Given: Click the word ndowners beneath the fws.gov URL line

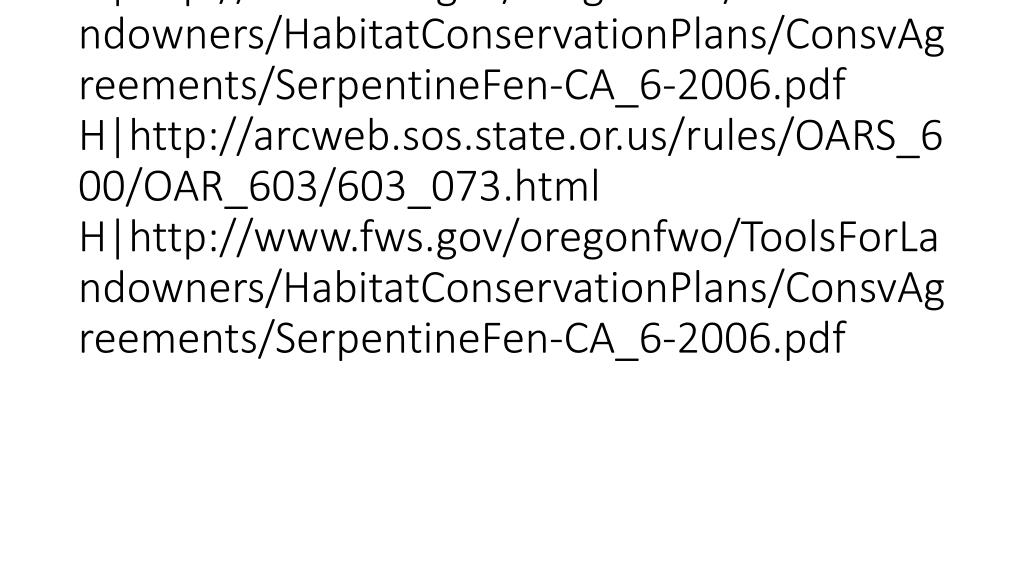Looking at the screenshot, I should 172,288.
